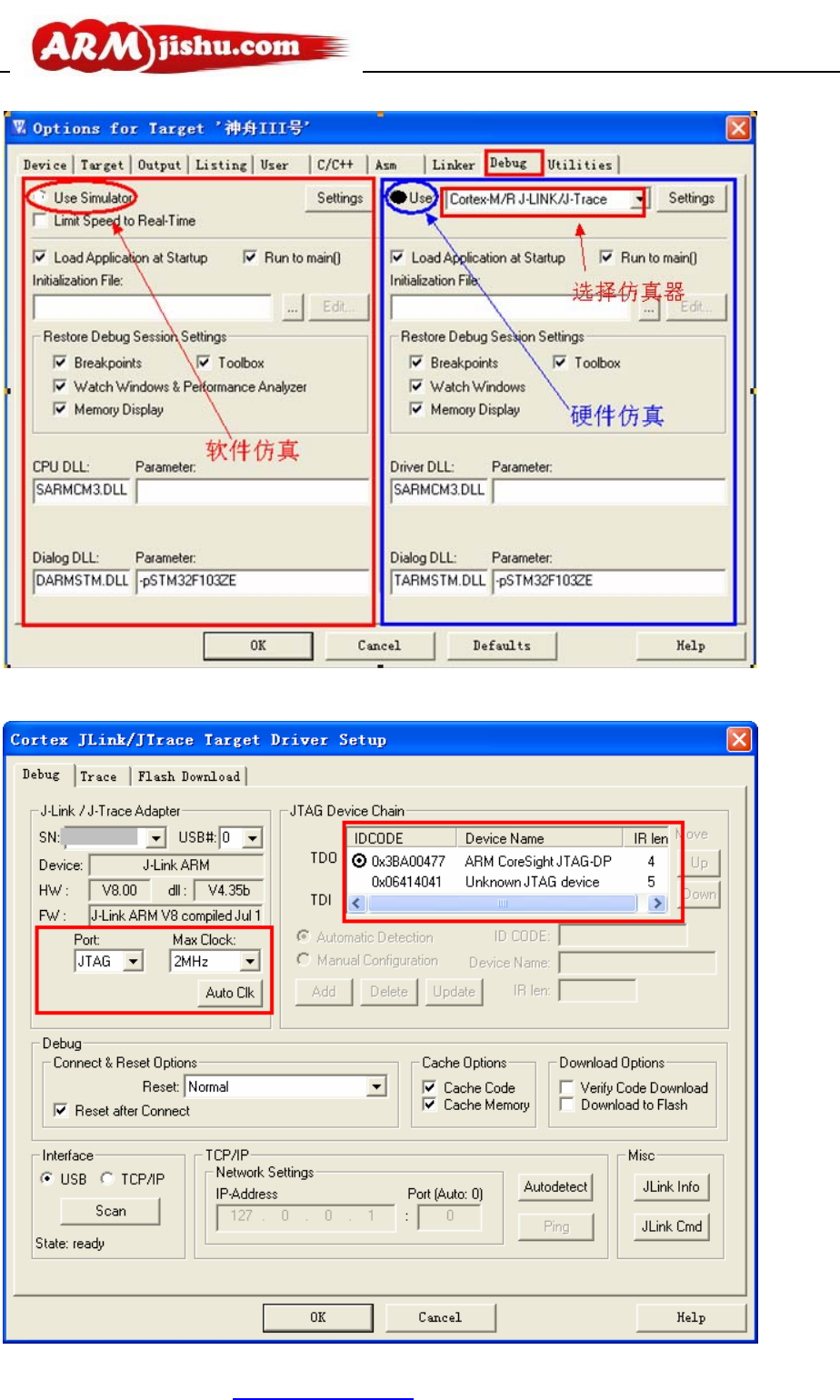Click simulator CPU DLL Parameter field
The width and height of the screenshot is (840, 1400).
pos(253,490)
